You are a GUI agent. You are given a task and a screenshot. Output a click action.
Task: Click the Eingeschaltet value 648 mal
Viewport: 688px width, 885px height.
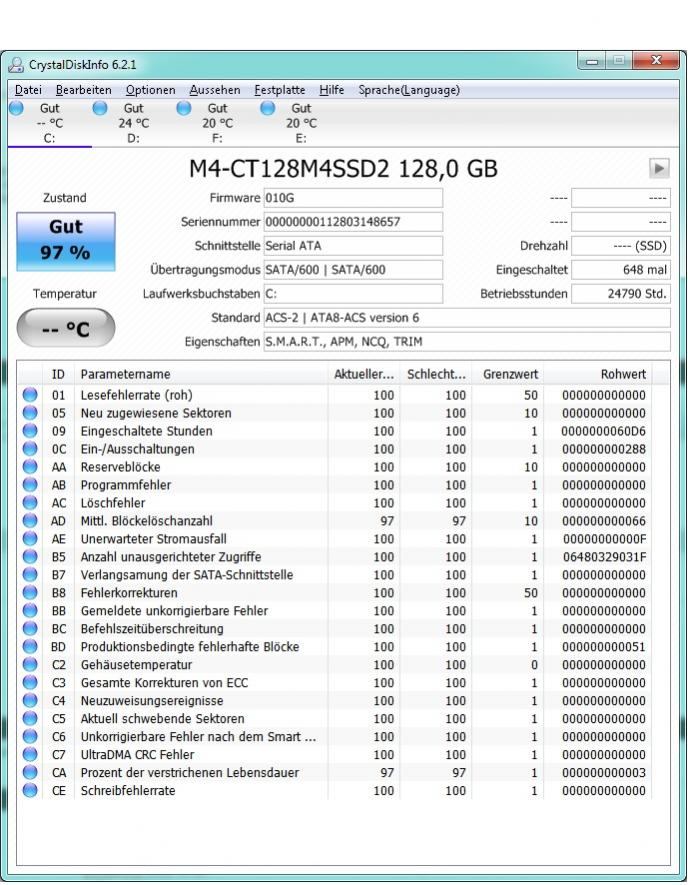pyautogui.click(x=621, y=270)
